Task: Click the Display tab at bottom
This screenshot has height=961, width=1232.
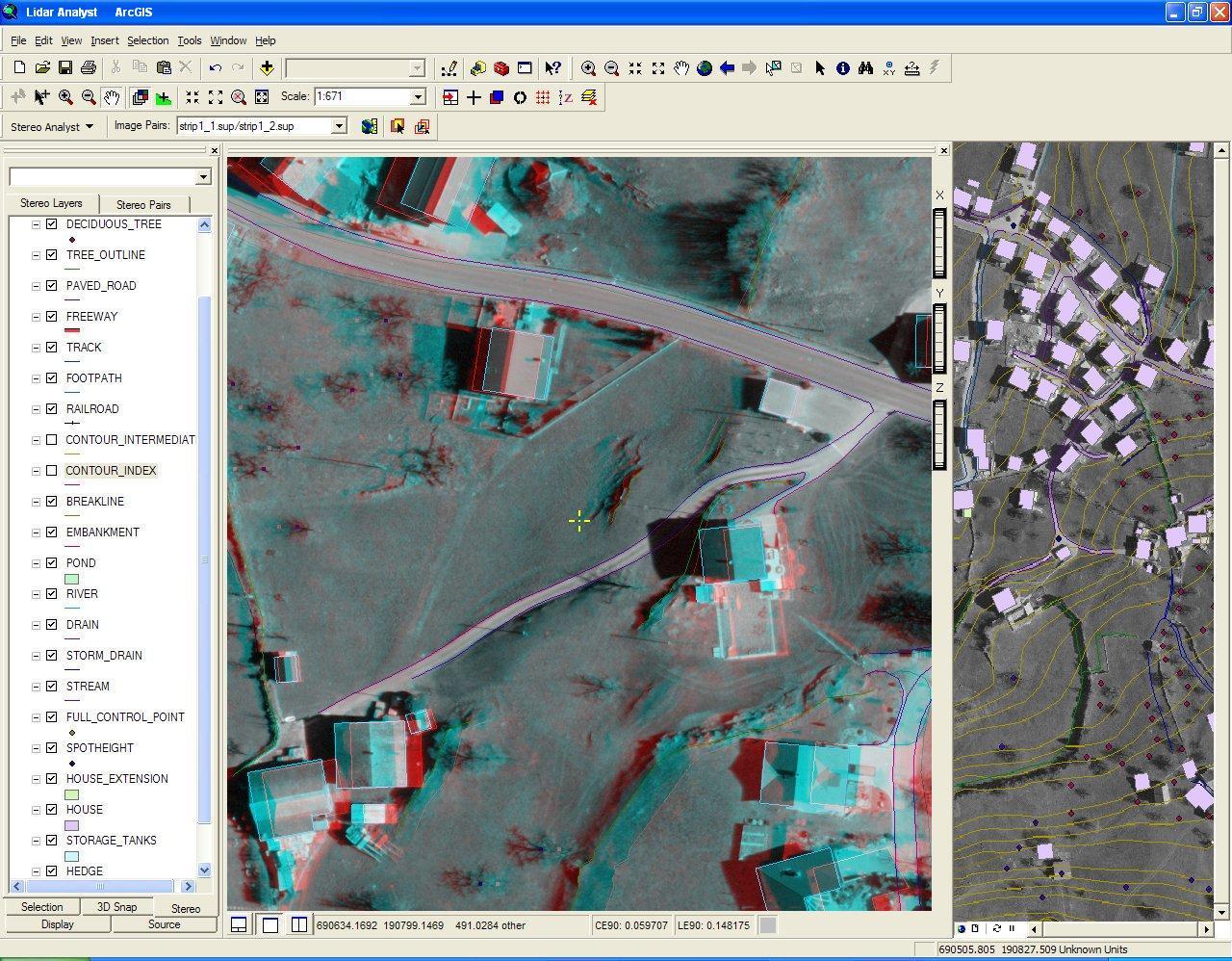Action: click(58, 924)
